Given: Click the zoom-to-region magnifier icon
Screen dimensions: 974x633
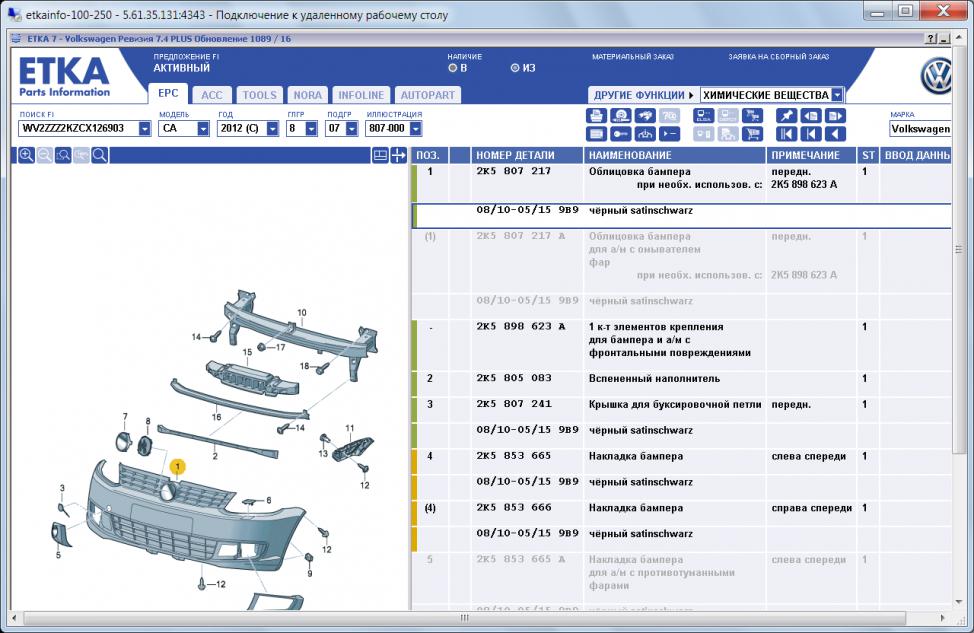Looking at the screenshot, I should tap(63, 155).
